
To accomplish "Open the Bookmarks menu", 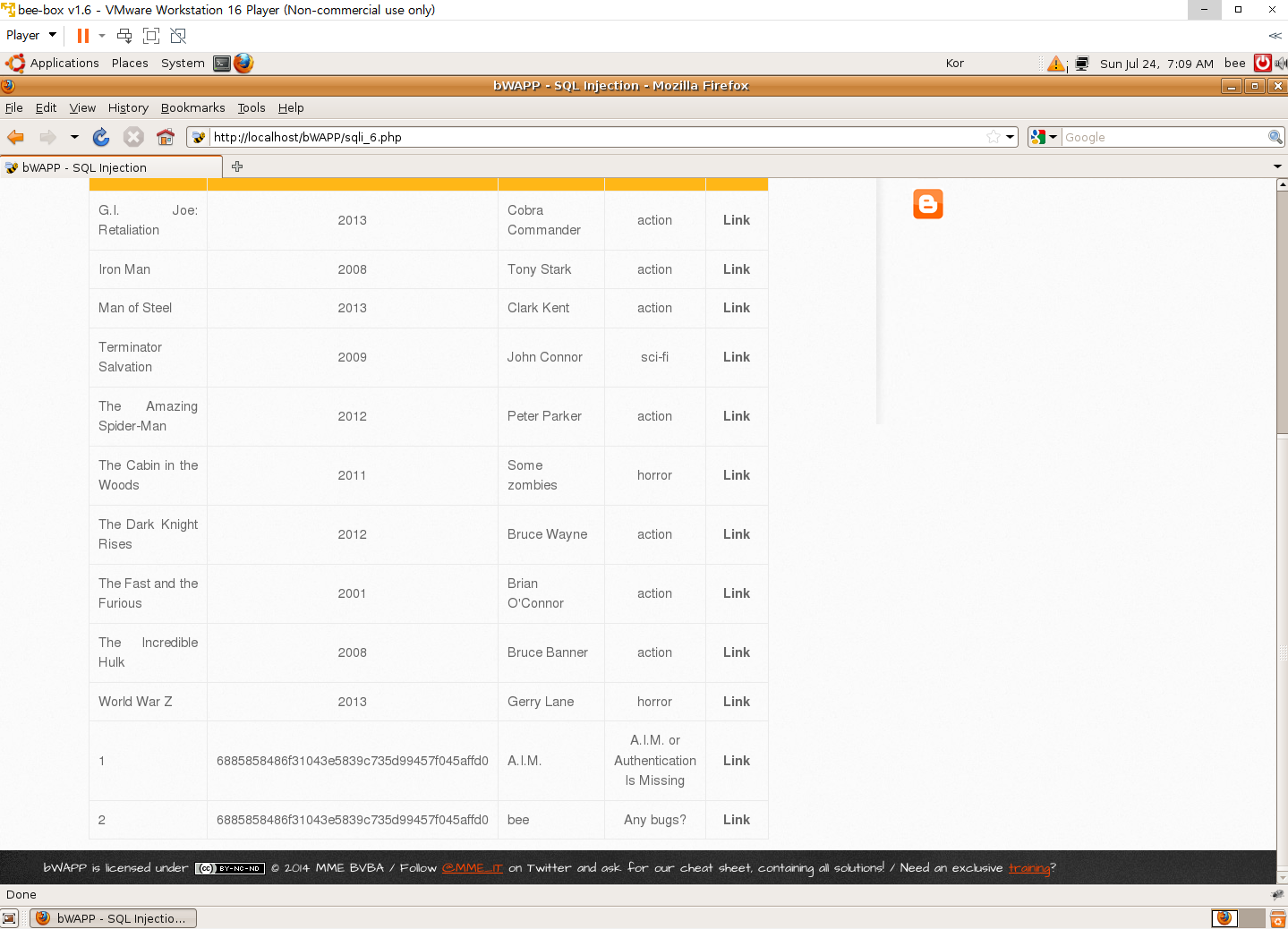I will pyautogui.click(x=193, y=107).
